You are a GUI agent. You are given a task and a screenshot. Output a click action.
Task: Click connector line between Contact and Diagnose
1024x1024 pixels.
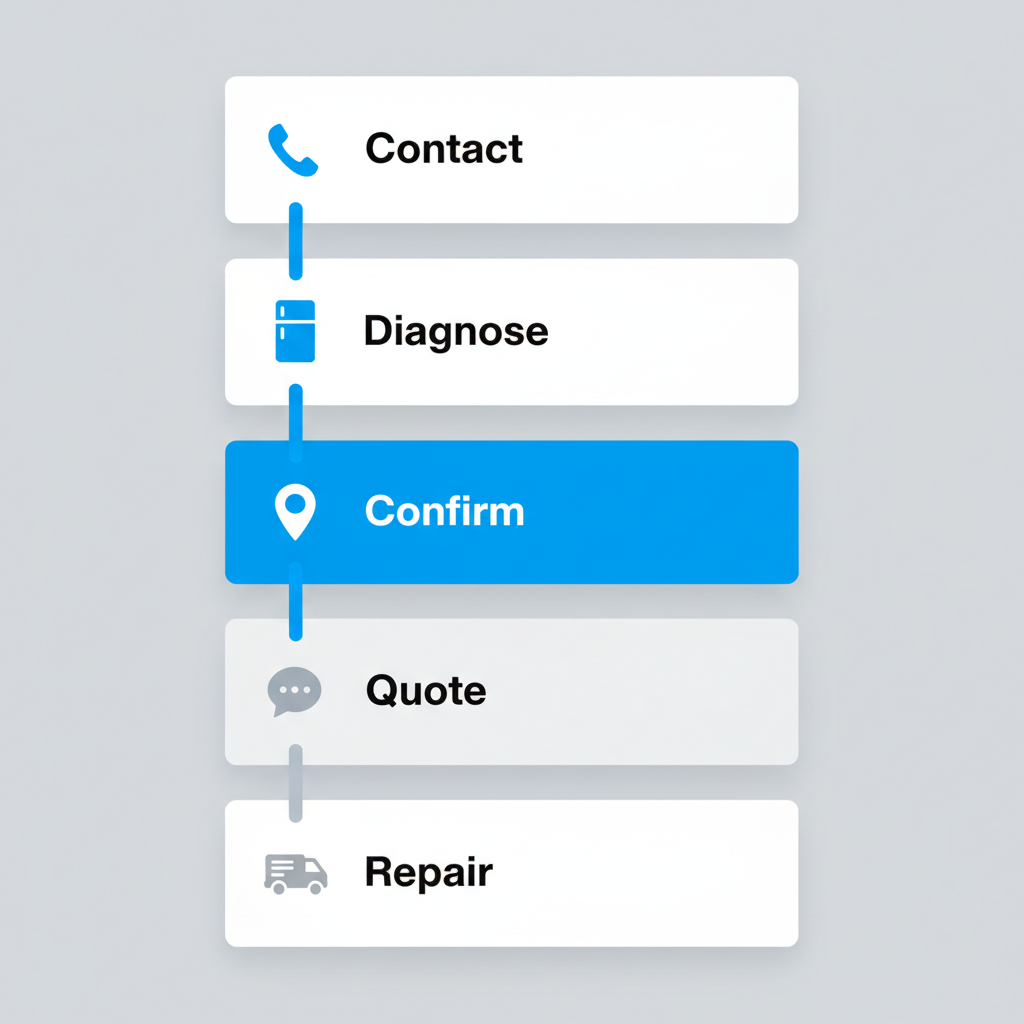pos(295,241)
